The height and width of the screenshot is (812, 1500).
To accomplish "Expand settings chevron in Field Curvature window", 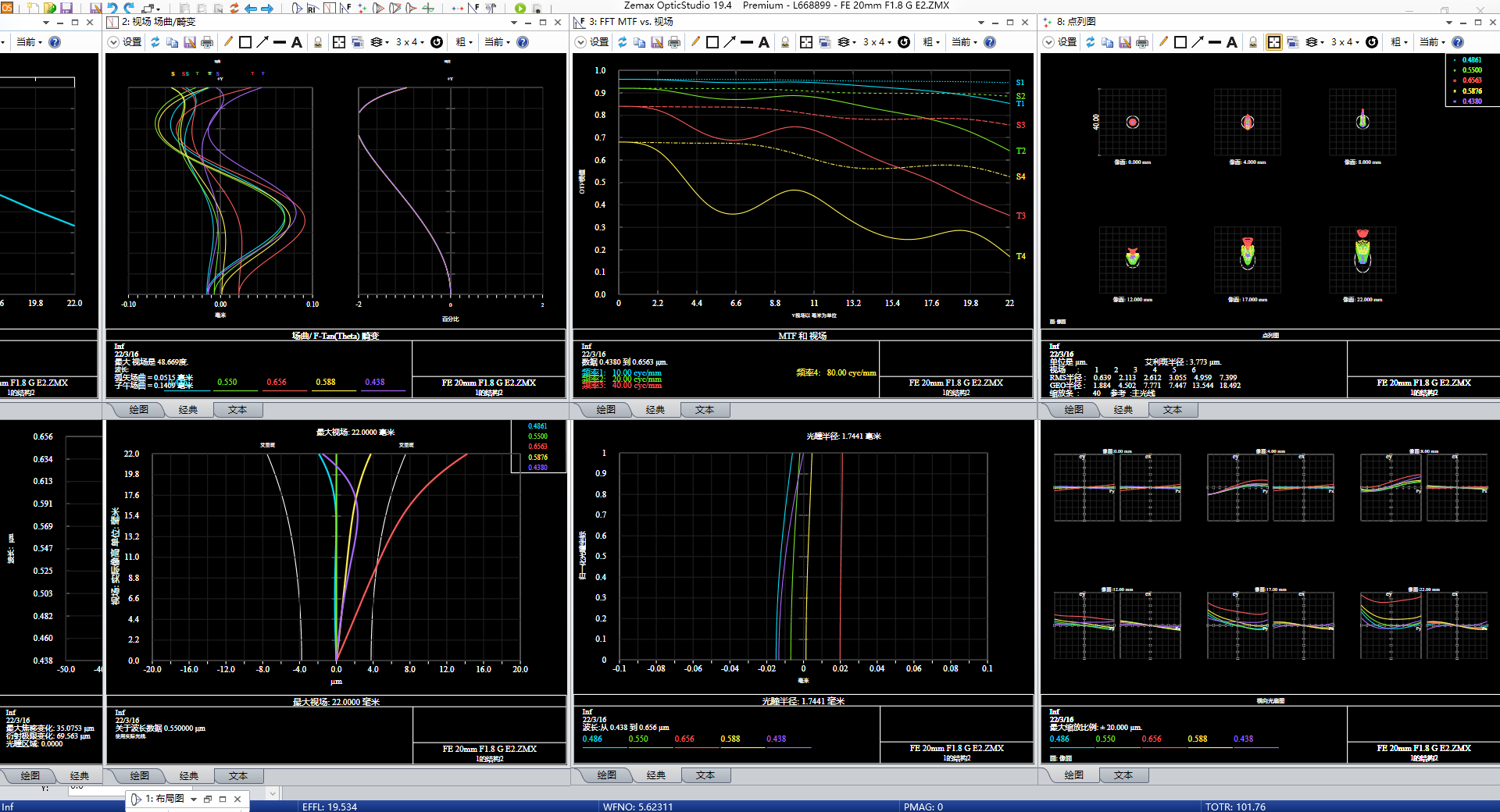I will click(113, 42).
